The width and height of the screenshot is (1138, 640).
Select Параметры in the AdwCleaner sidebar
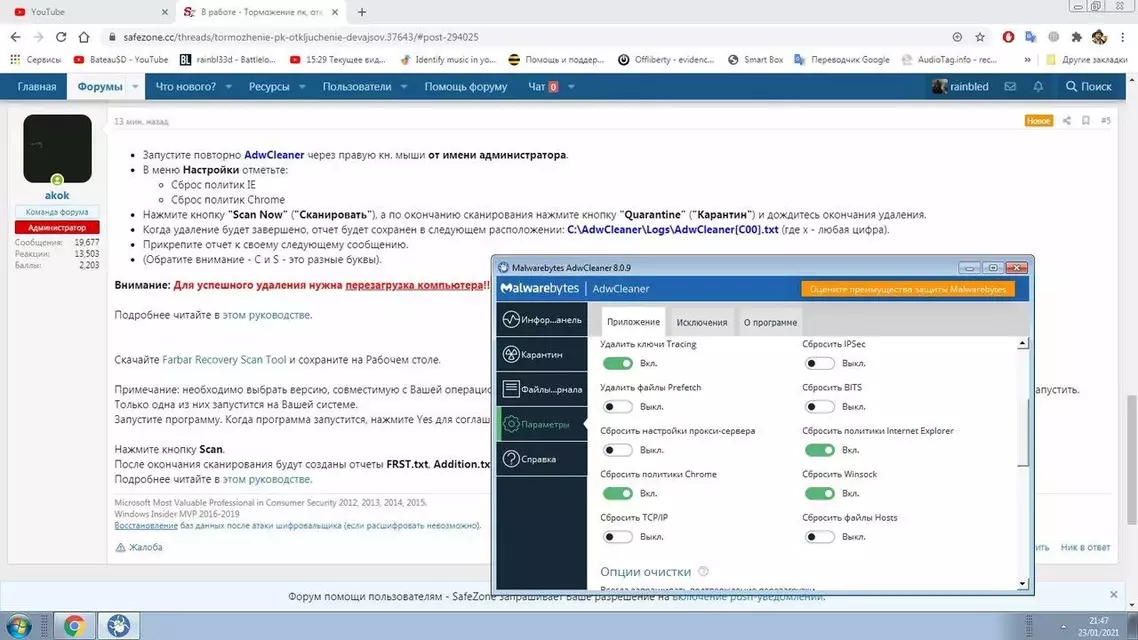tap(542, 424)
